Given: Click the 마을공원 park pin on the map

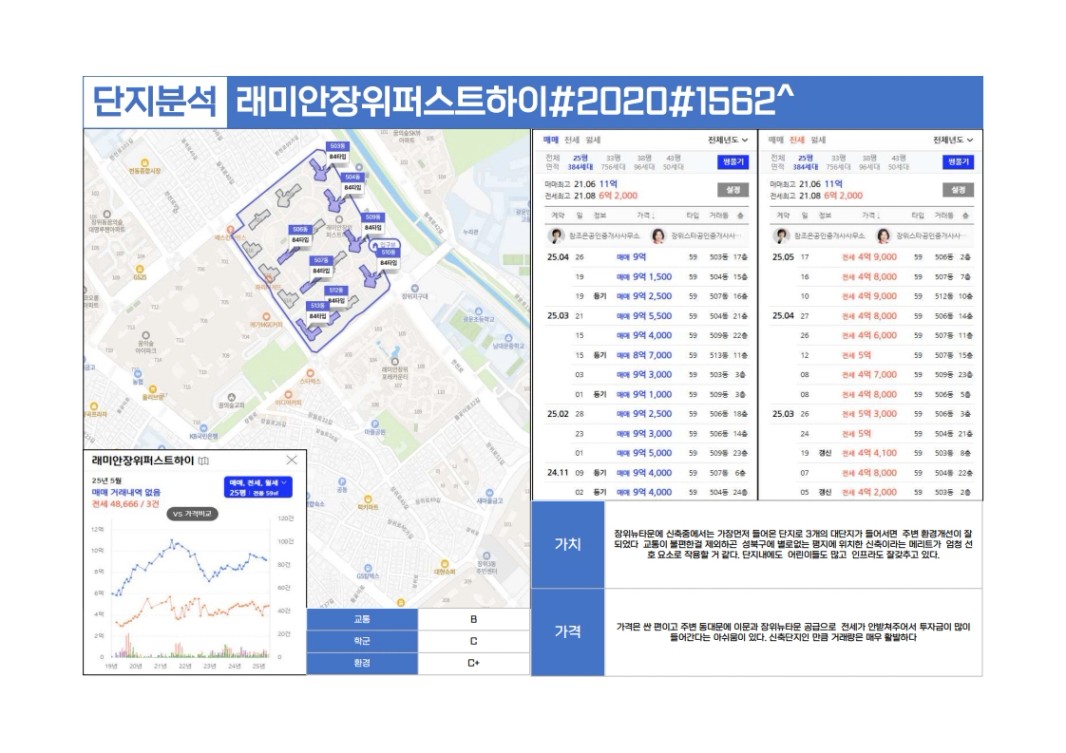Looking at the screenshot, I should 375,423.
